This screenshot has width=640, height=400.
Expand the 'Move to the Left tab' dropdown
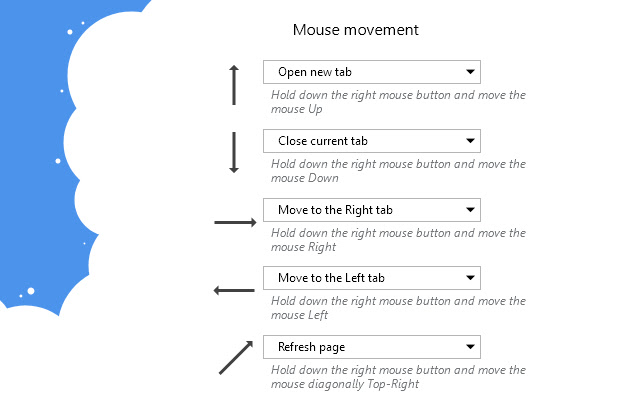point(371,278)
